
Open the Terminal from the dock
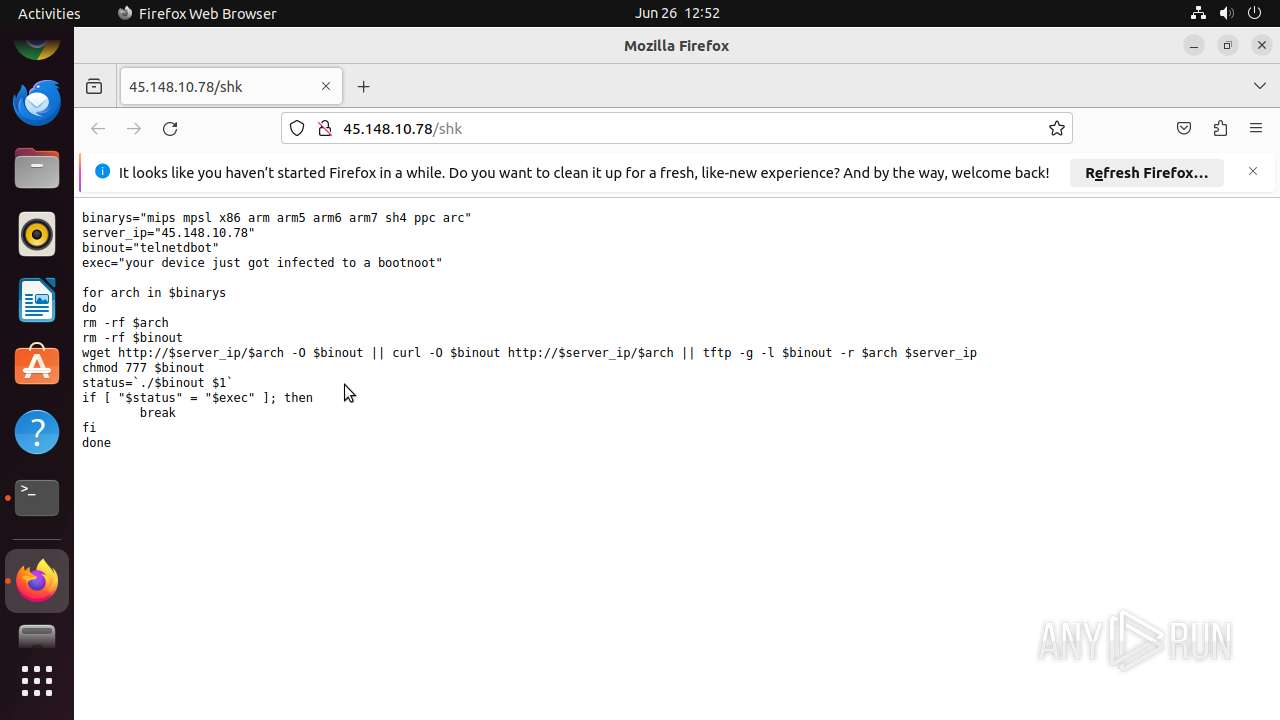(x=37, y=498)
